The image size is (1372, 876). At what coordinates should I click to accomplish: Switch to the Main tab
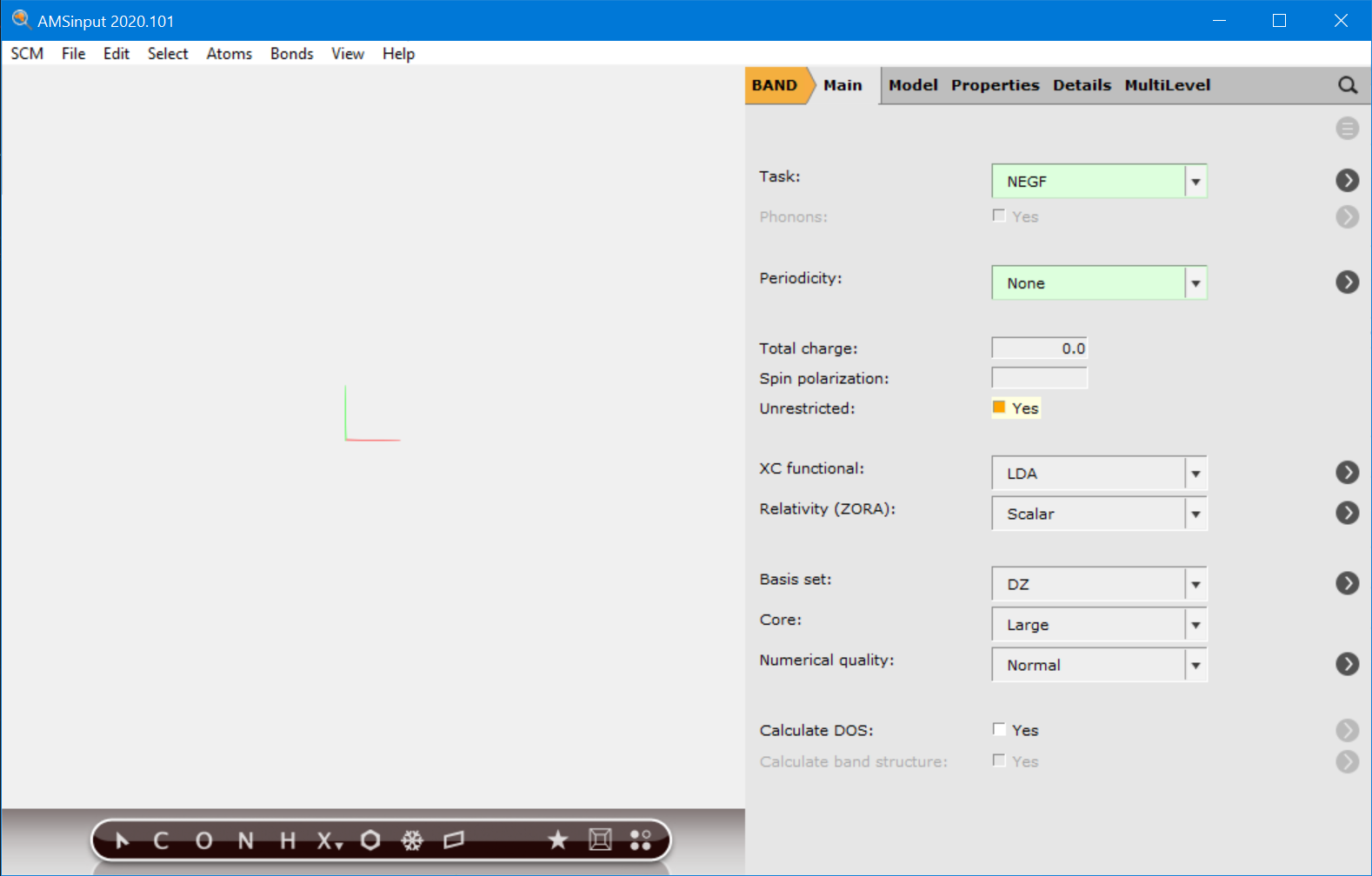(843, 85)
